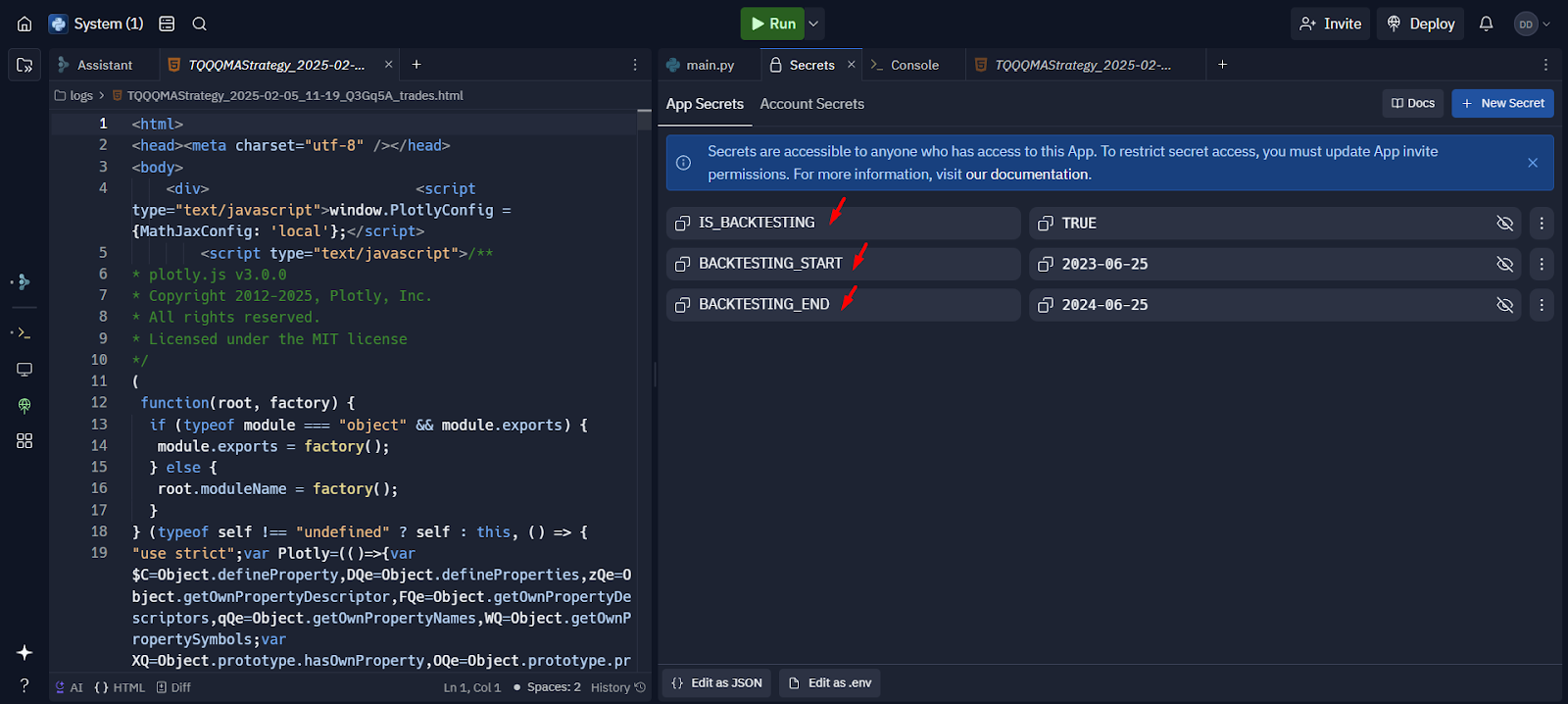Dismiss the secrets access info banner

pyautogui.click(x=1533, y=163)
